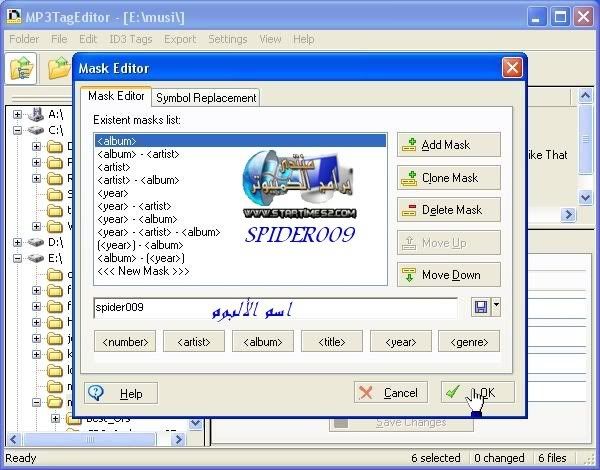Confirm the dialog with OK
Image resolution: width=600 pixels, height=470 pixels.
pos(477,392)
